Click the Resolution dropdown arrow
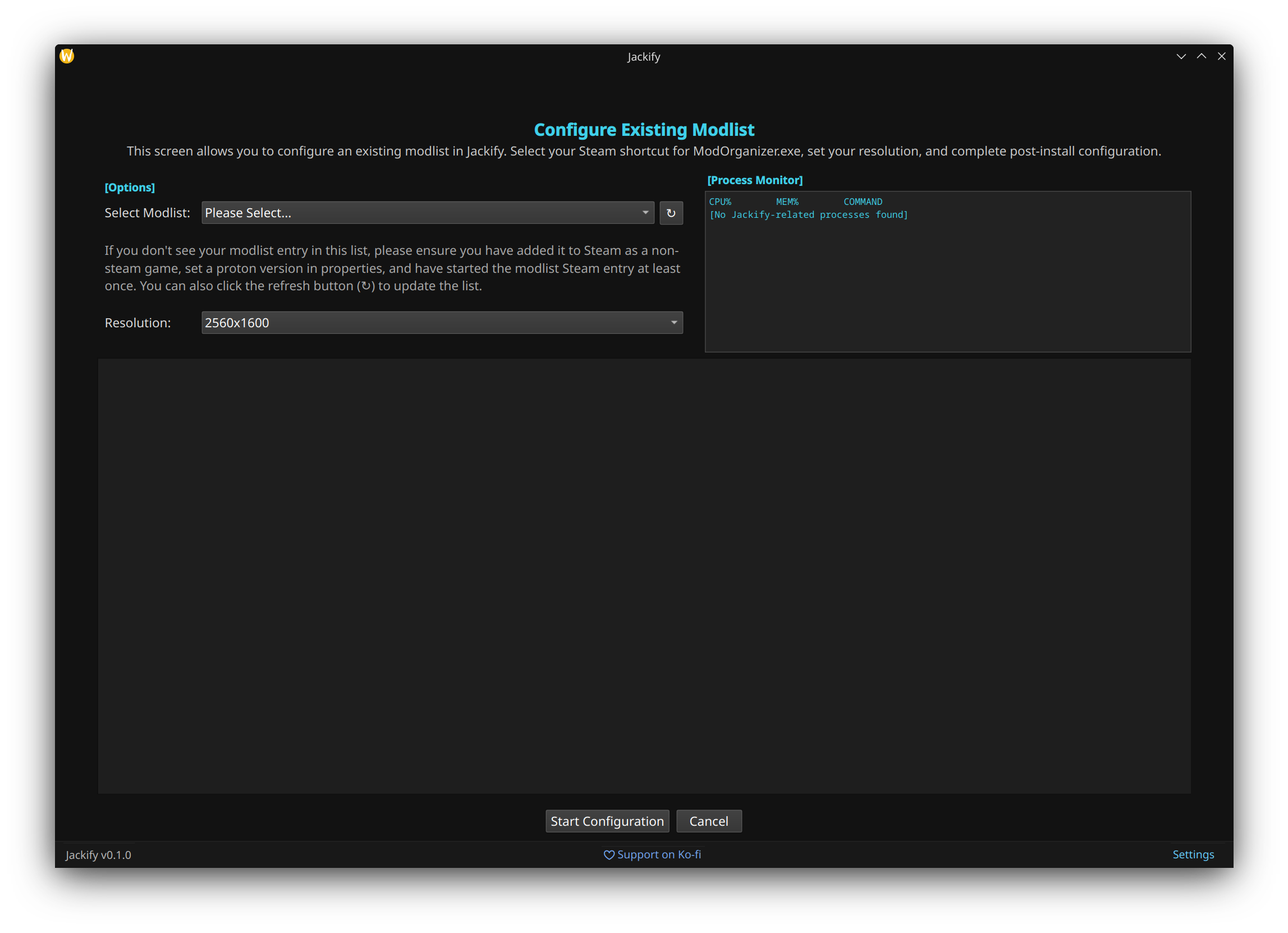Screen dimensions: 1288x933 click(674, 323)
